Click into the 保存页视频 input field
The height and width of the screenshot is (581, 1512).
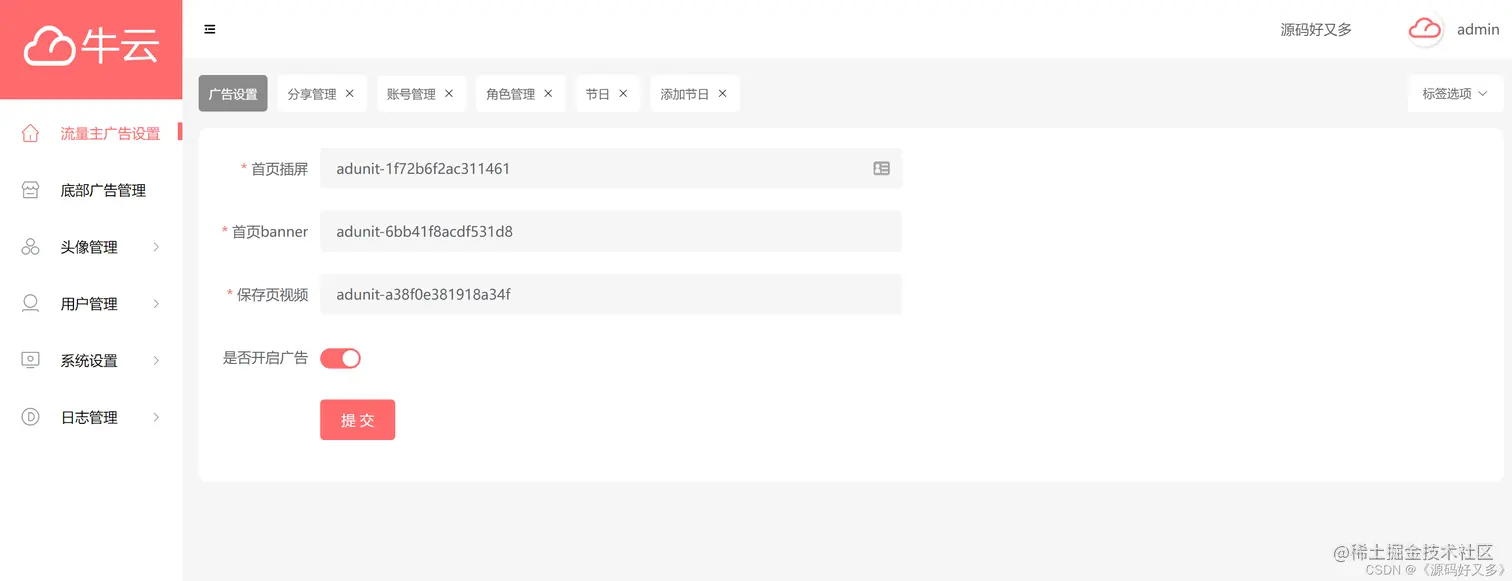(611, 294)
